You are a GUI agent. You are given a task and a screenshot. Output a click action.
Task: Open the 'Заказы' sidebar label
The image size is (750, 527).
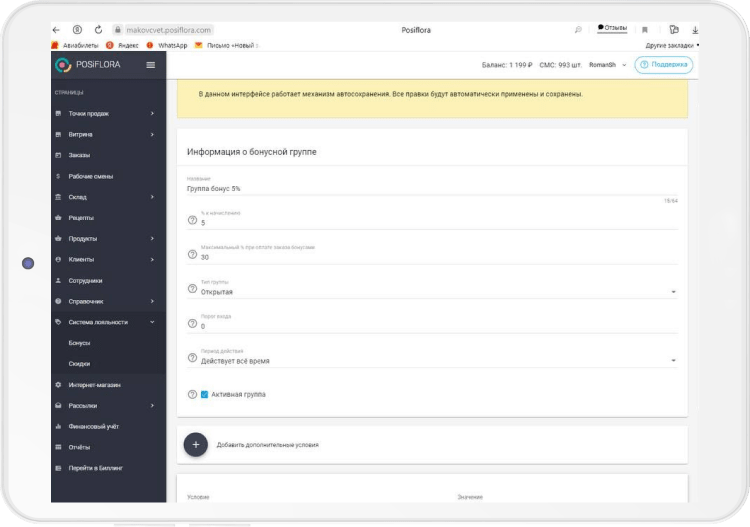79,155
